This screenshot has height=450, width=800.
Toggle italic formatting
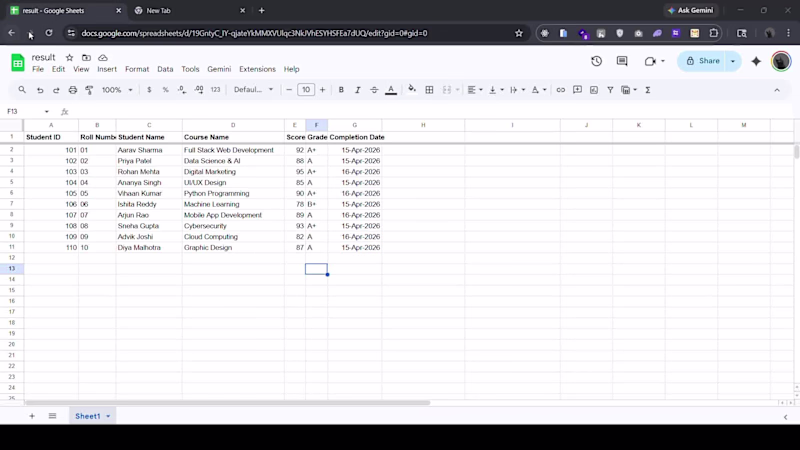[358, 90]
